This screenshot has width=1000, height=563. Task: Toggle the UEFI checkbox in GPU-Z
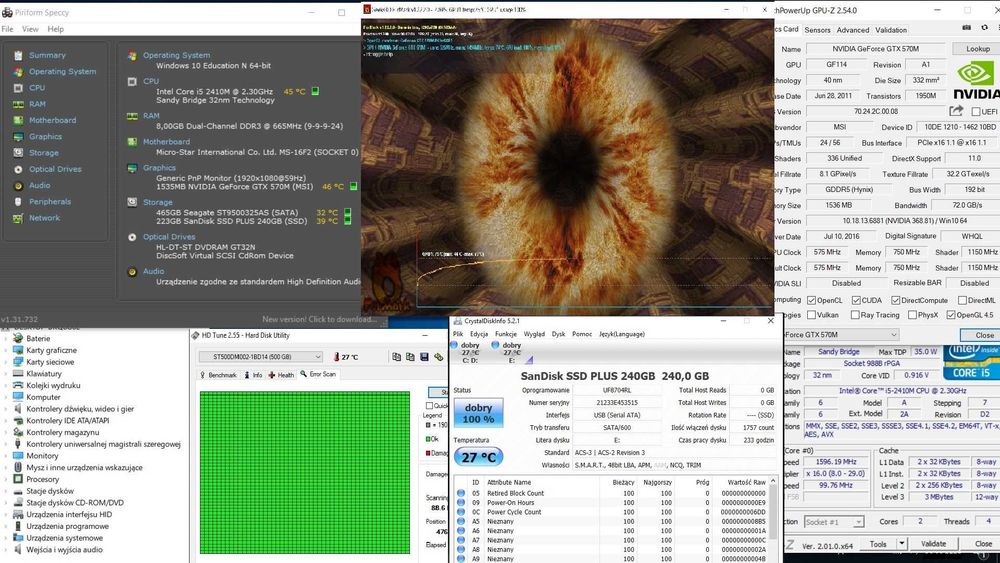click(x=975, y=112)
